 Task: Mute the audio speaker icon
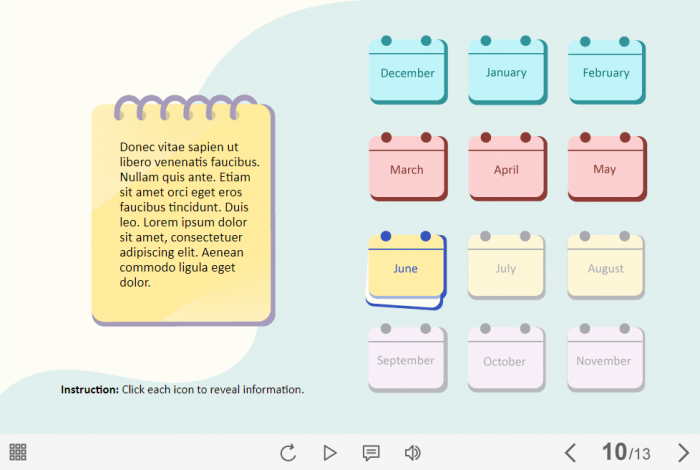coord(412,453)
